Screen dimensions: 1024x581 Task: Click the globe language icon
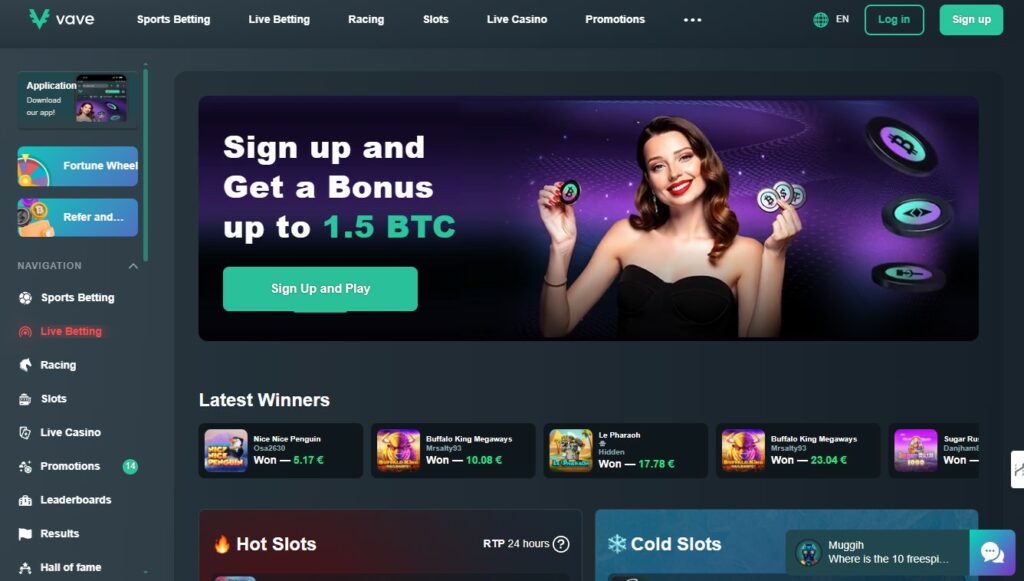pyautogui.click(x=820, y=20)
